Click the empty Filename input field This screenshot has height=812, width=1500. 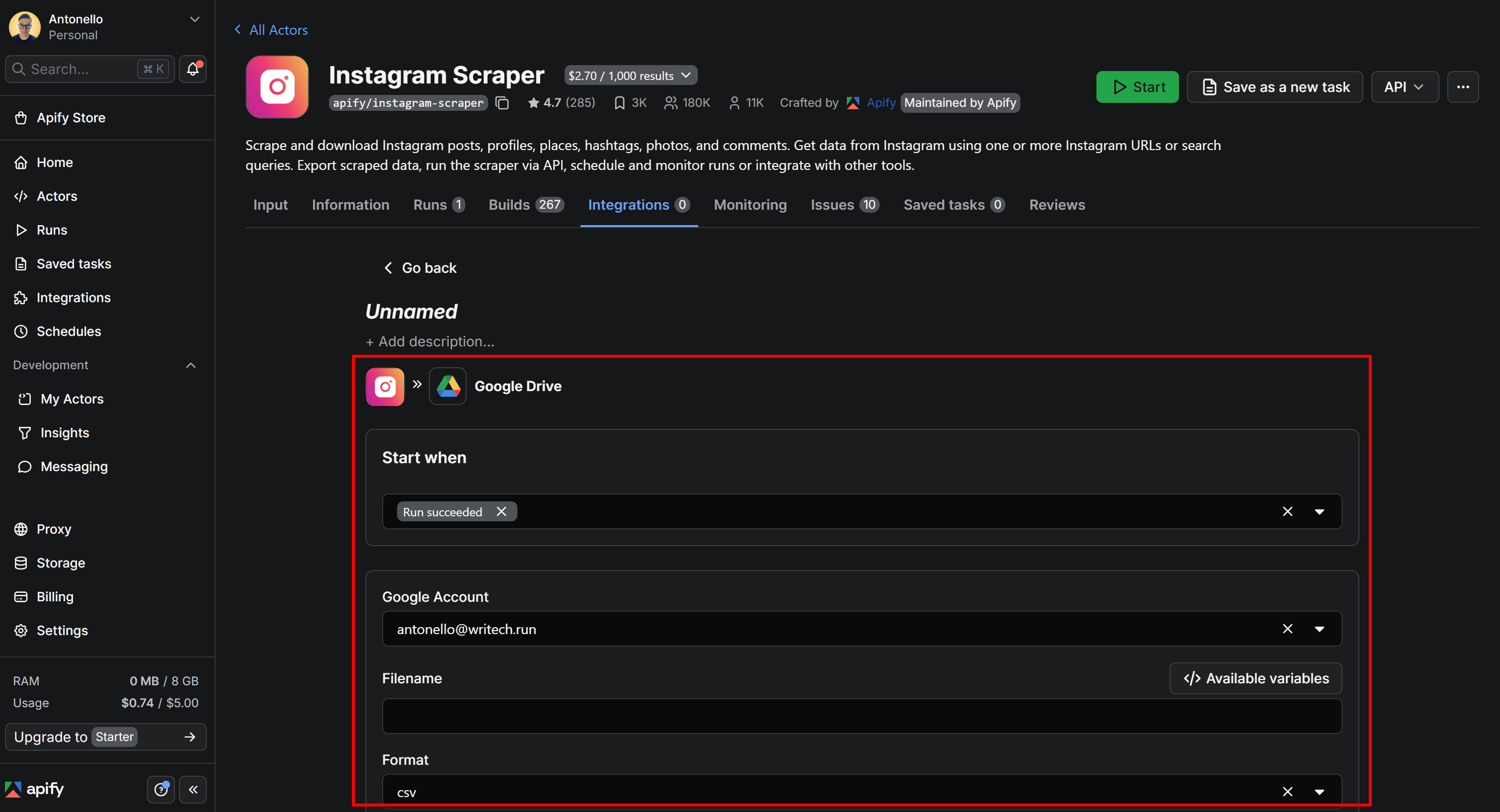861,716
